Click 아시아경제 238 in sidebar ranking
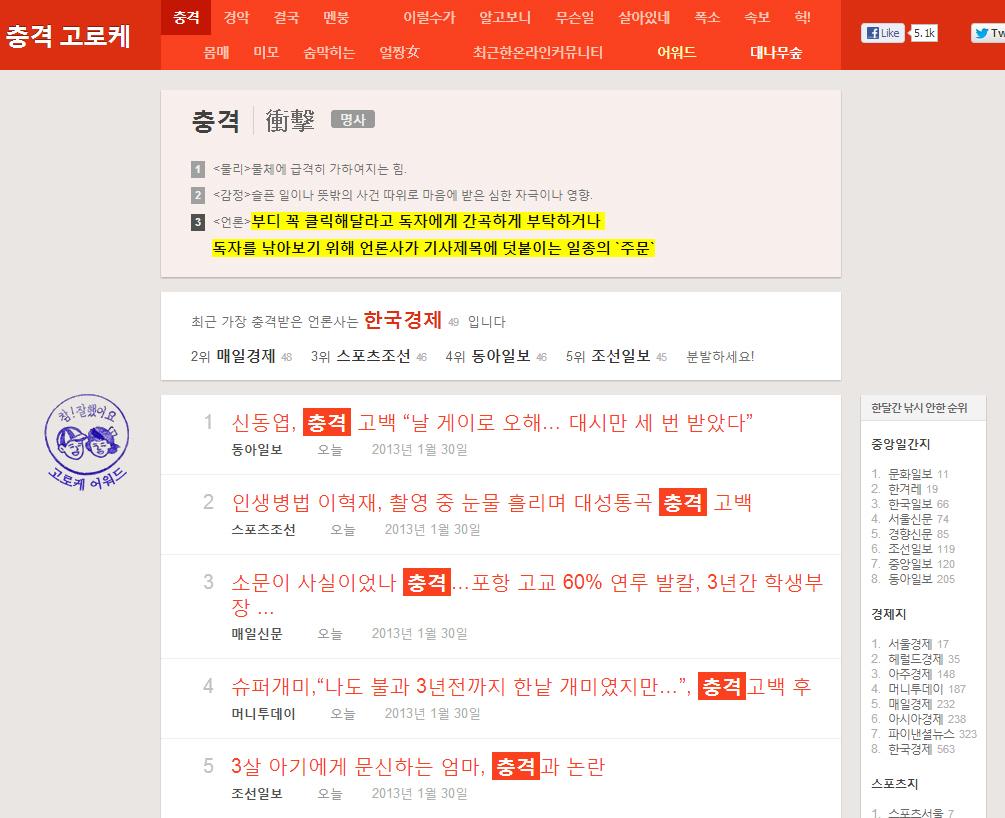This screenshot has width=1005, height=818. pos(927,719)
